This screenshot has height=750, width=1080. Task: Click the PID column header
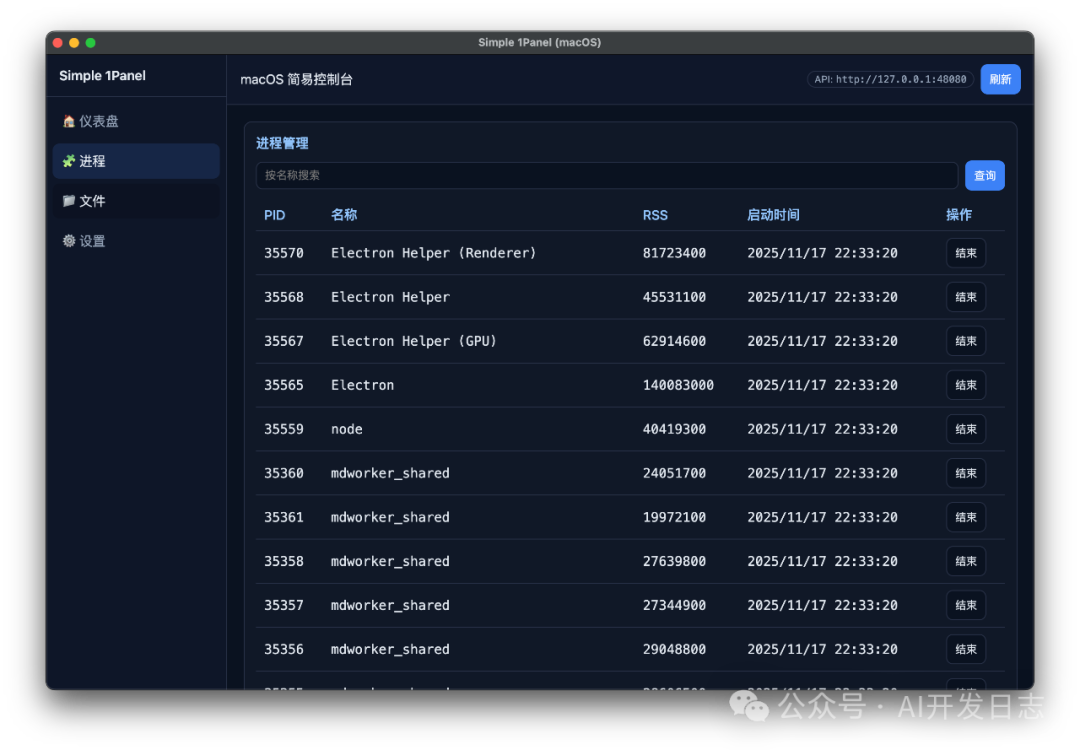pos(274,215)
